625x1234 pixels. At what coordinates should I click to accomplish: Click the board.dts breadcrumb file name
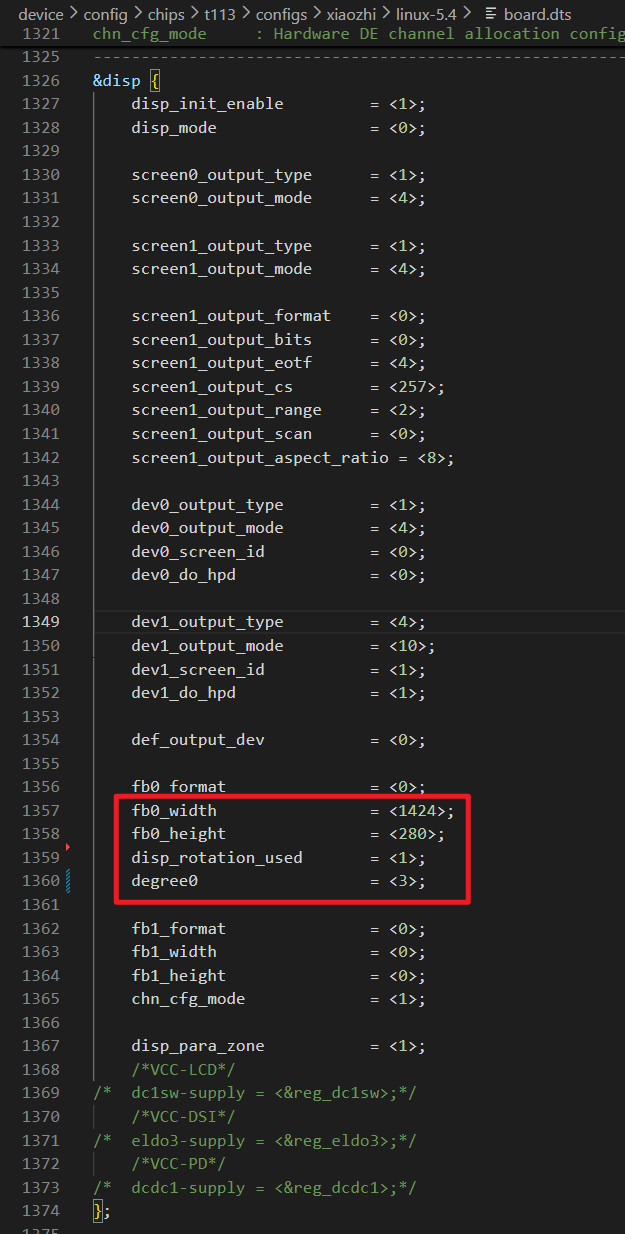coord(538,14)
